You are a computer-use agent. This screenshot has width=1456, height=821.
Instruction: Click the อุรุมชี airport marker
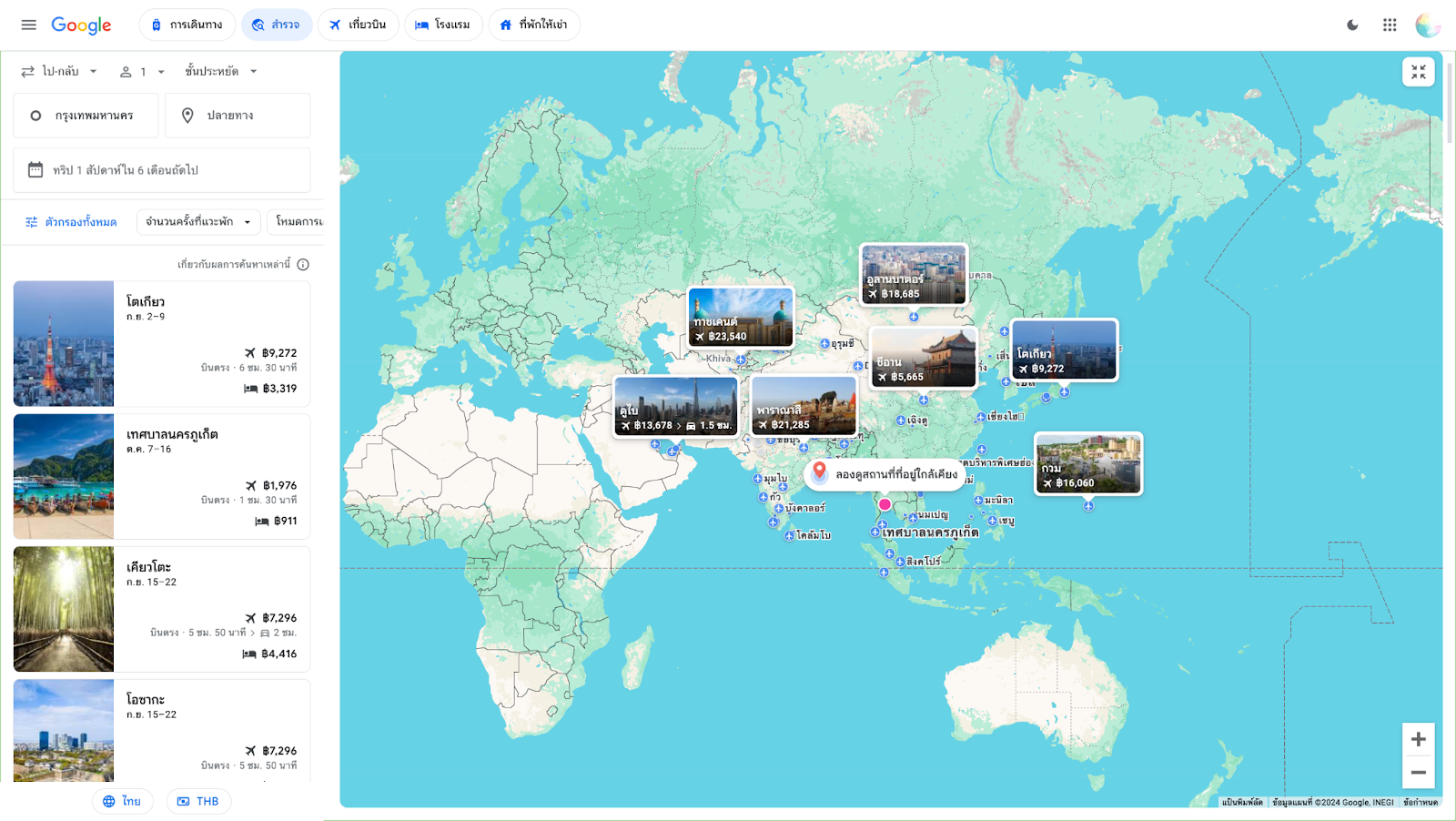click(825, 344)
